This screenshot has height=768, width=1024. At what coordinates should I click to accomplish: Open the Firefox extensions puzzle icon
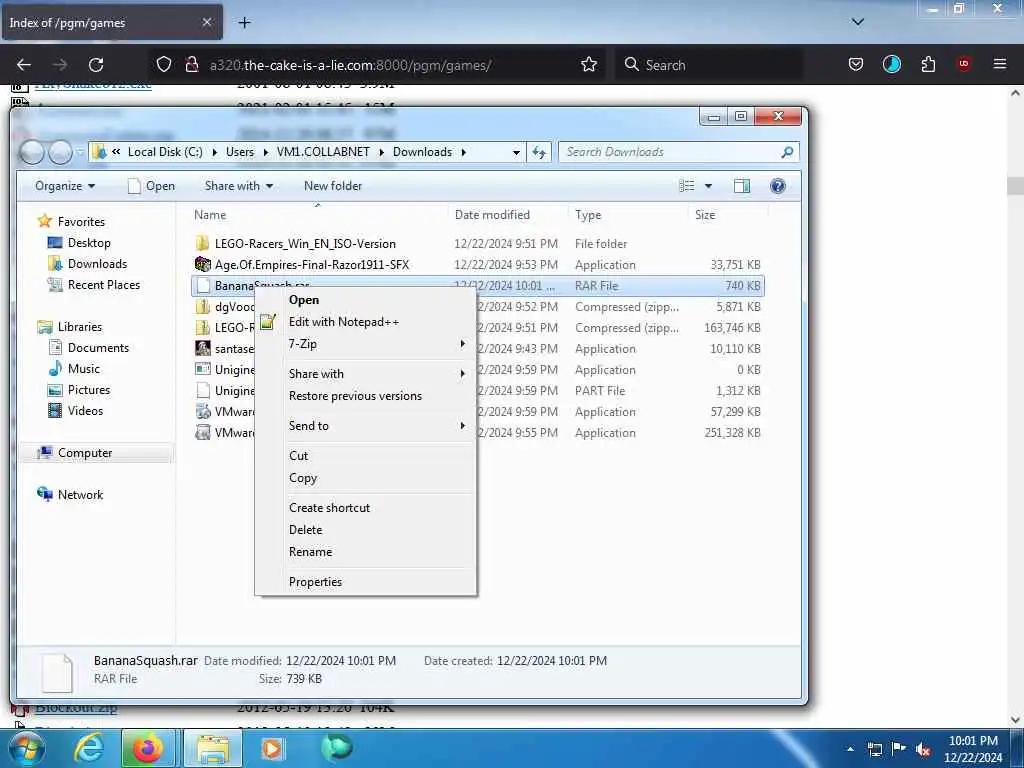(928, 64)
